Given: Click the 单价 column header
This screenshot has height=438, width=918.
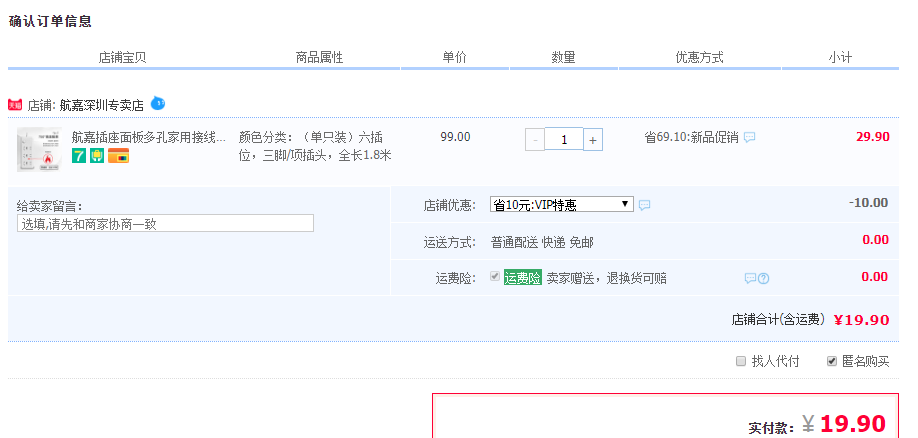Looking at the screenshot, I should 454,57.
